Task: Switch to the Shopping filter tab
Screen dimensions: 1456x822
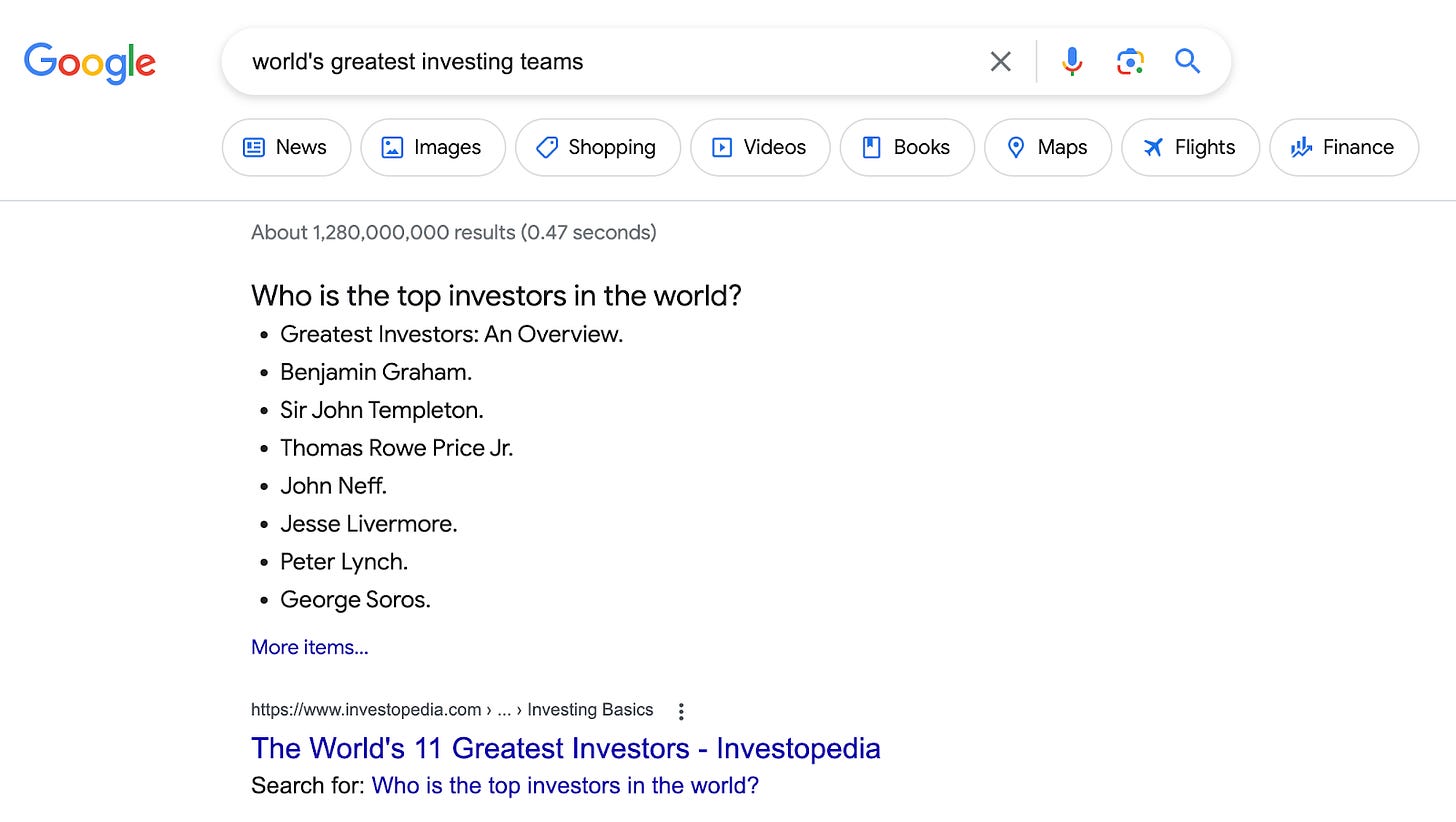Action: tap(598, 147)
